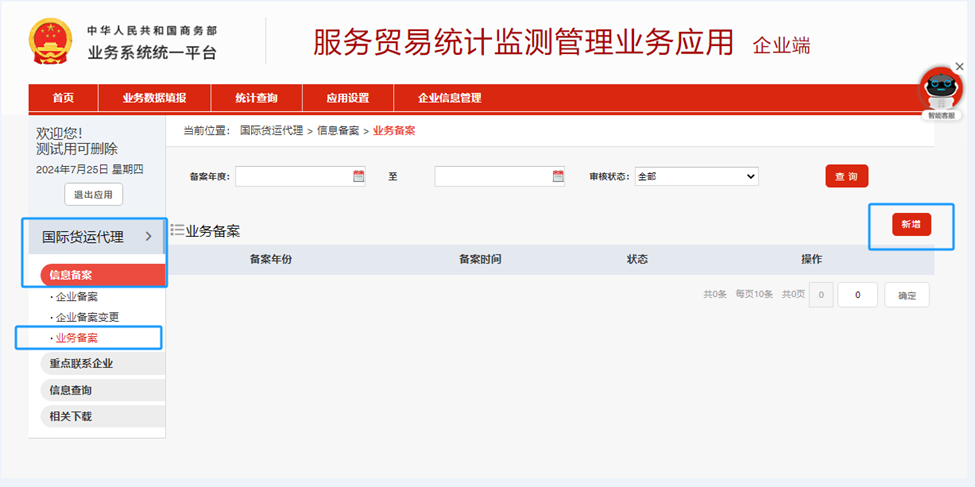This screenshot has width=975, height=487.
Task: Click the list icon beside 业务备案 heading
Action: point(177,230)
